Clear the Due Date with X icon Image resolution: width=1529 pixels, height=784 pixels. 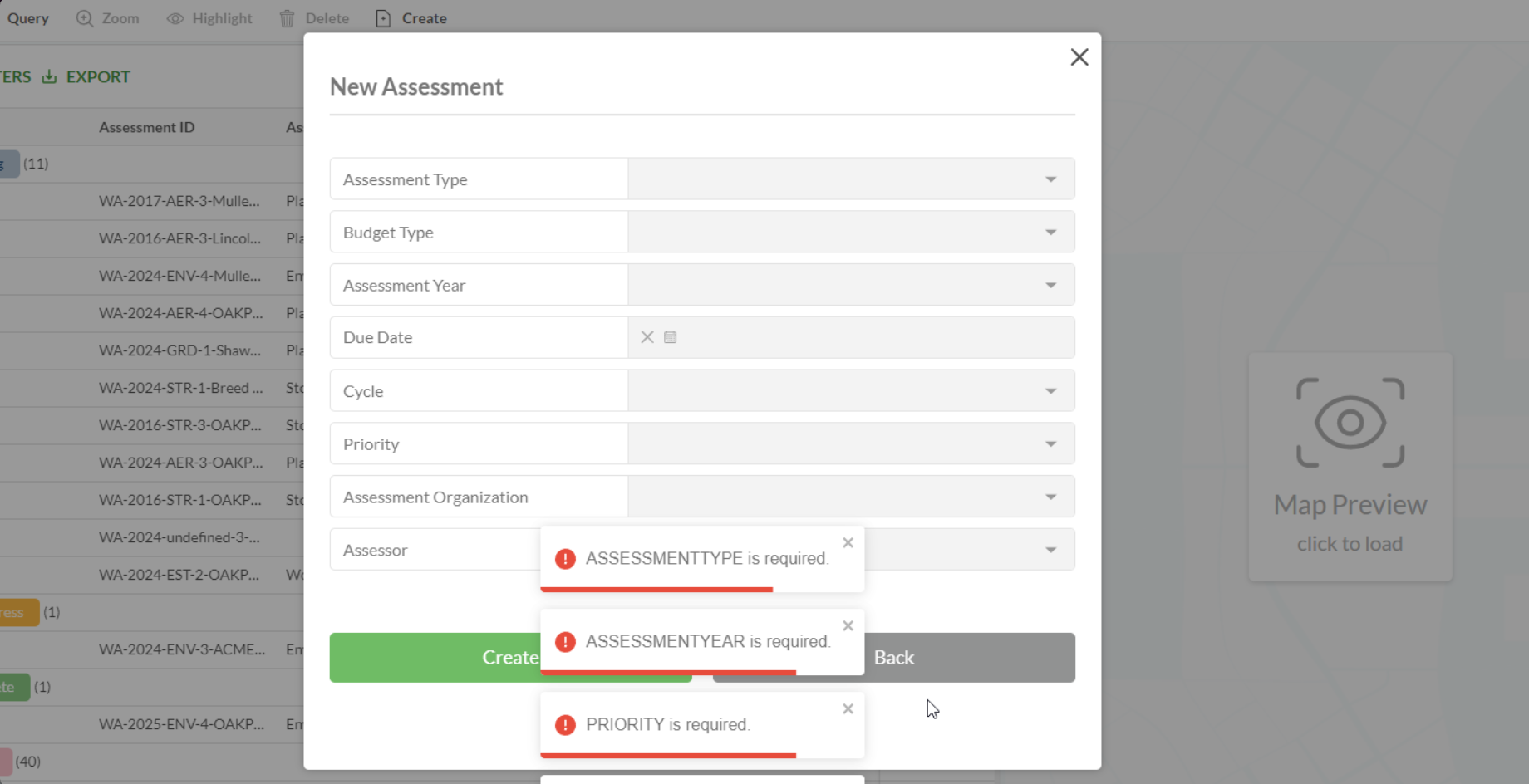647,337
